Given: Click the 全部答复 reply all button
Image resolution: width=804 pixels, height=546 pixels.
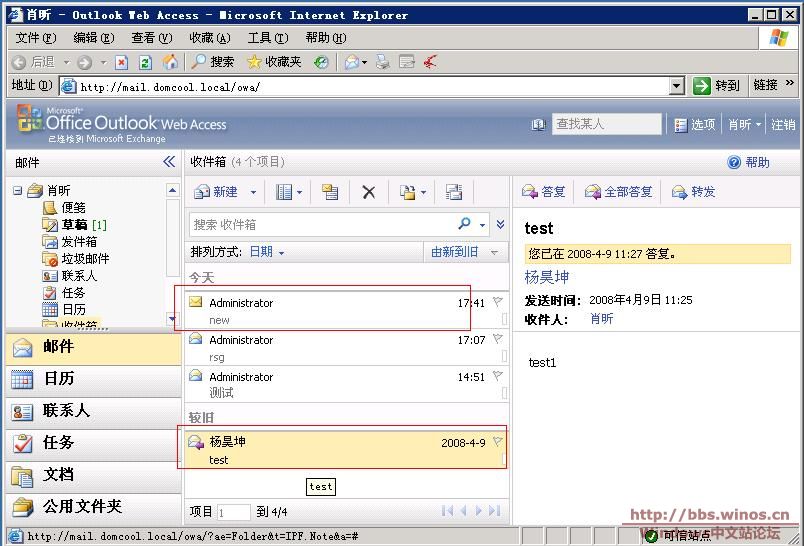Looking at the screenshot, I should point(618,192).
